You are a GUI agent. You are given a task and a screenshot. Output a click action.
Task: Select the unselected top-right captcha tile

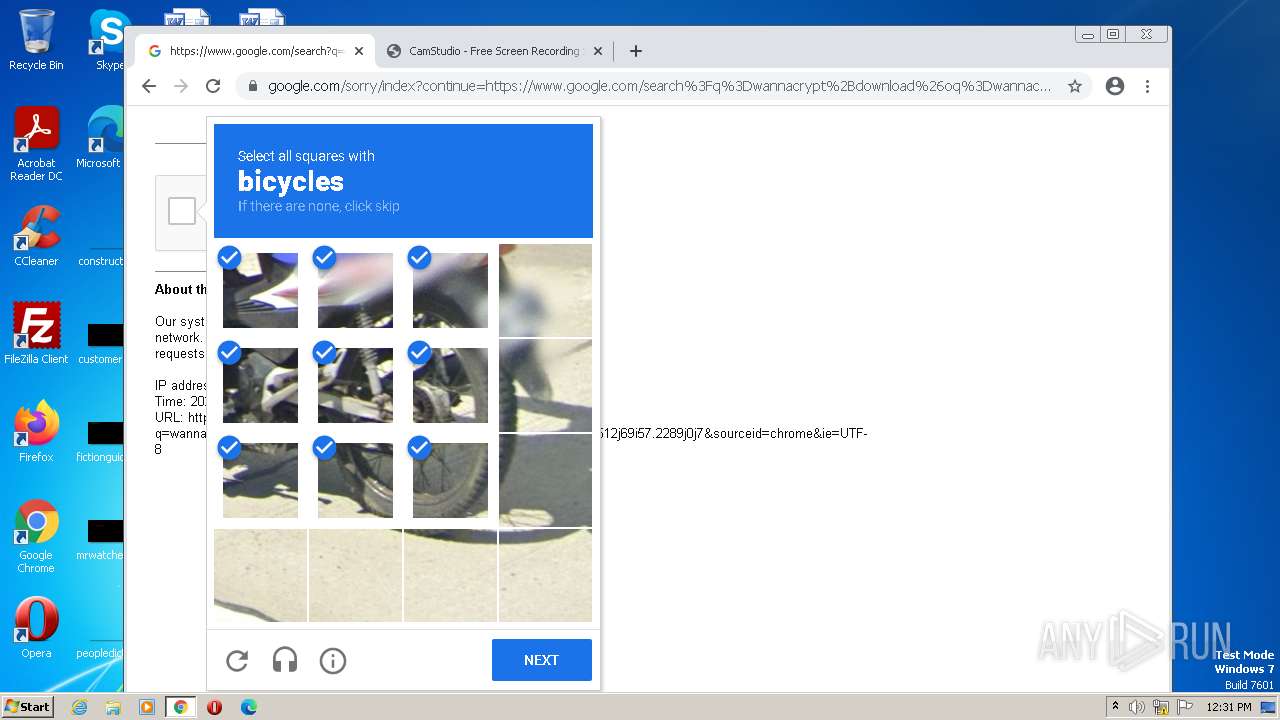[545, 290]
